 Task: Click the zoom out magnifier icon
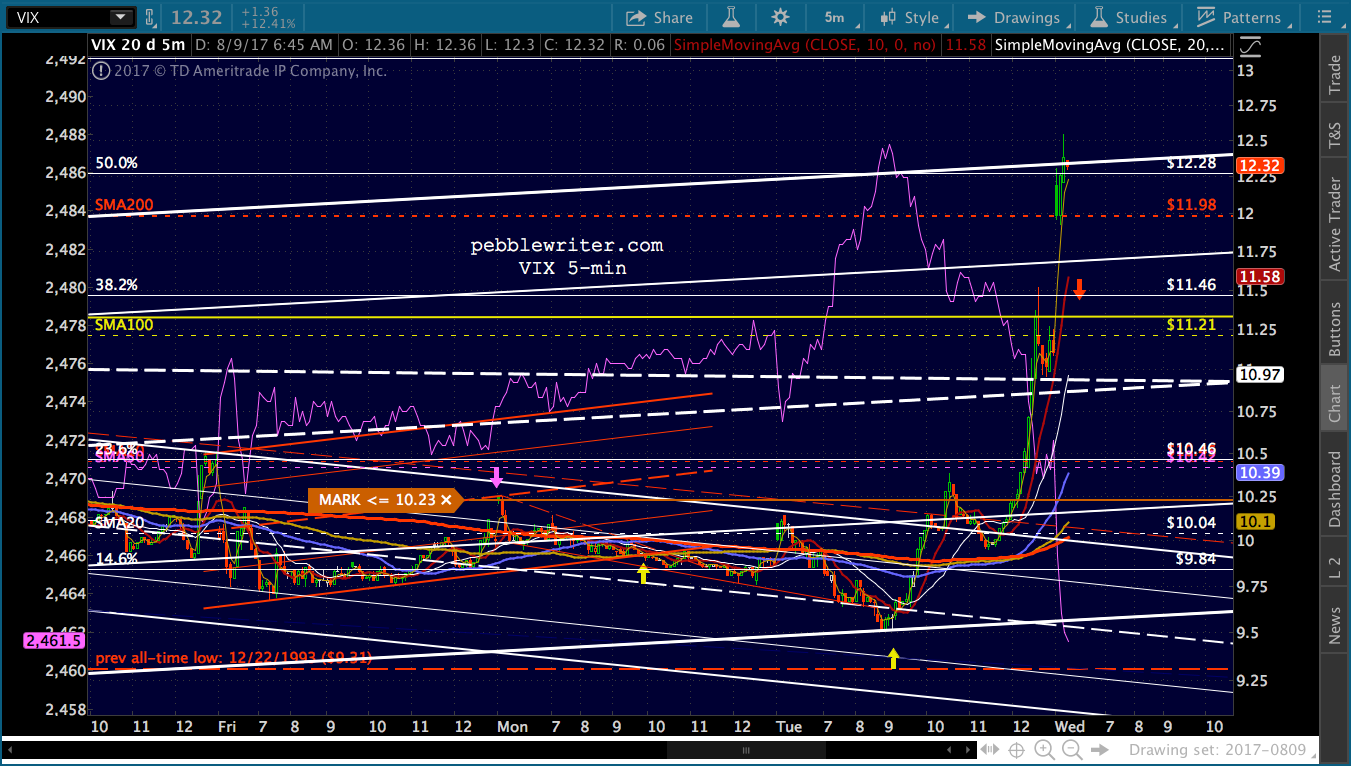tap(1071, 750)
